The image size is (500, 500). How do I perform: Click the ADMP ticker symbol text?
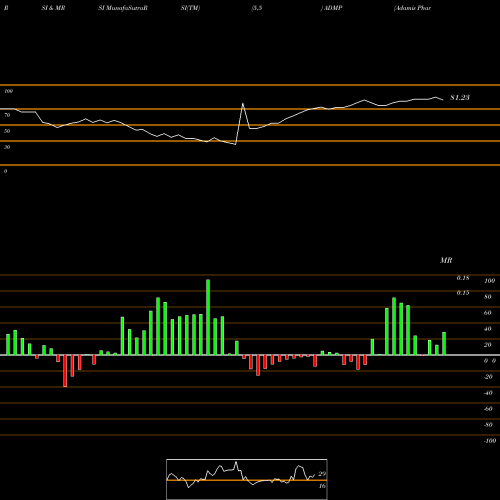click(x=333, y=8)
